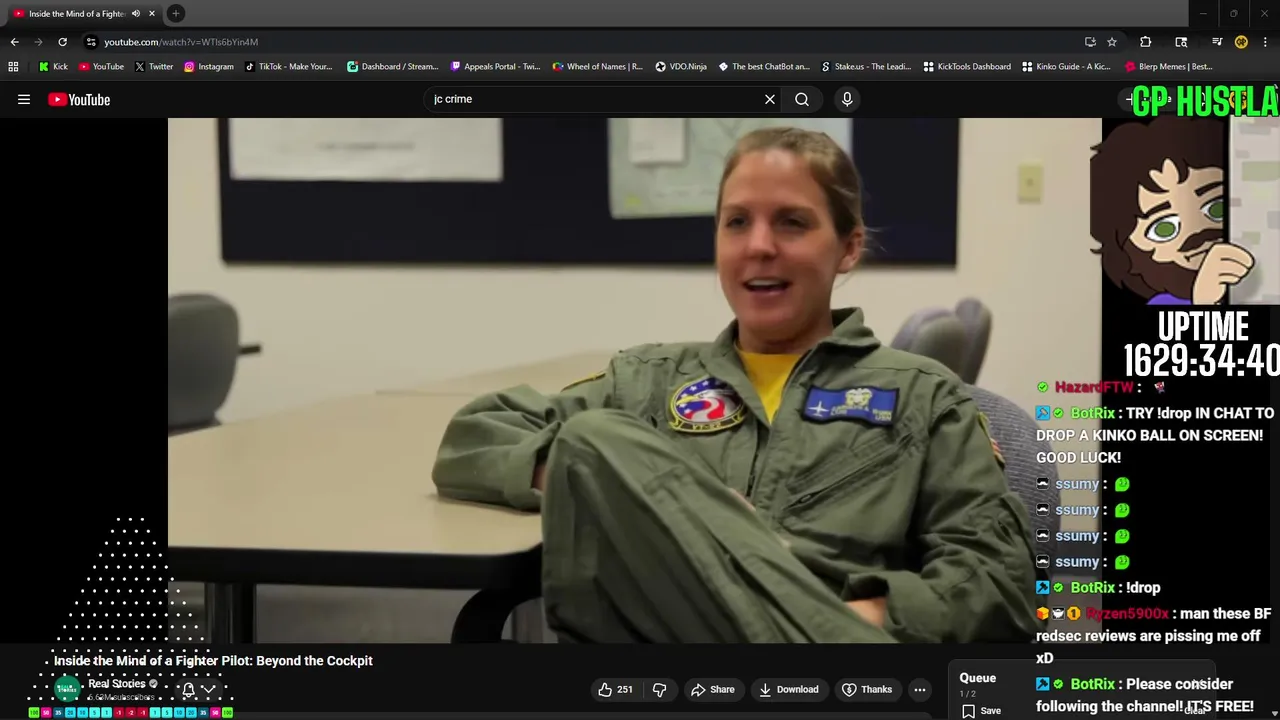The height and width of the screenshot is (720, 1280).
Task: Toggle the notification bell for Real Stories
Action: pyautogui.click(x=188, y=689)
